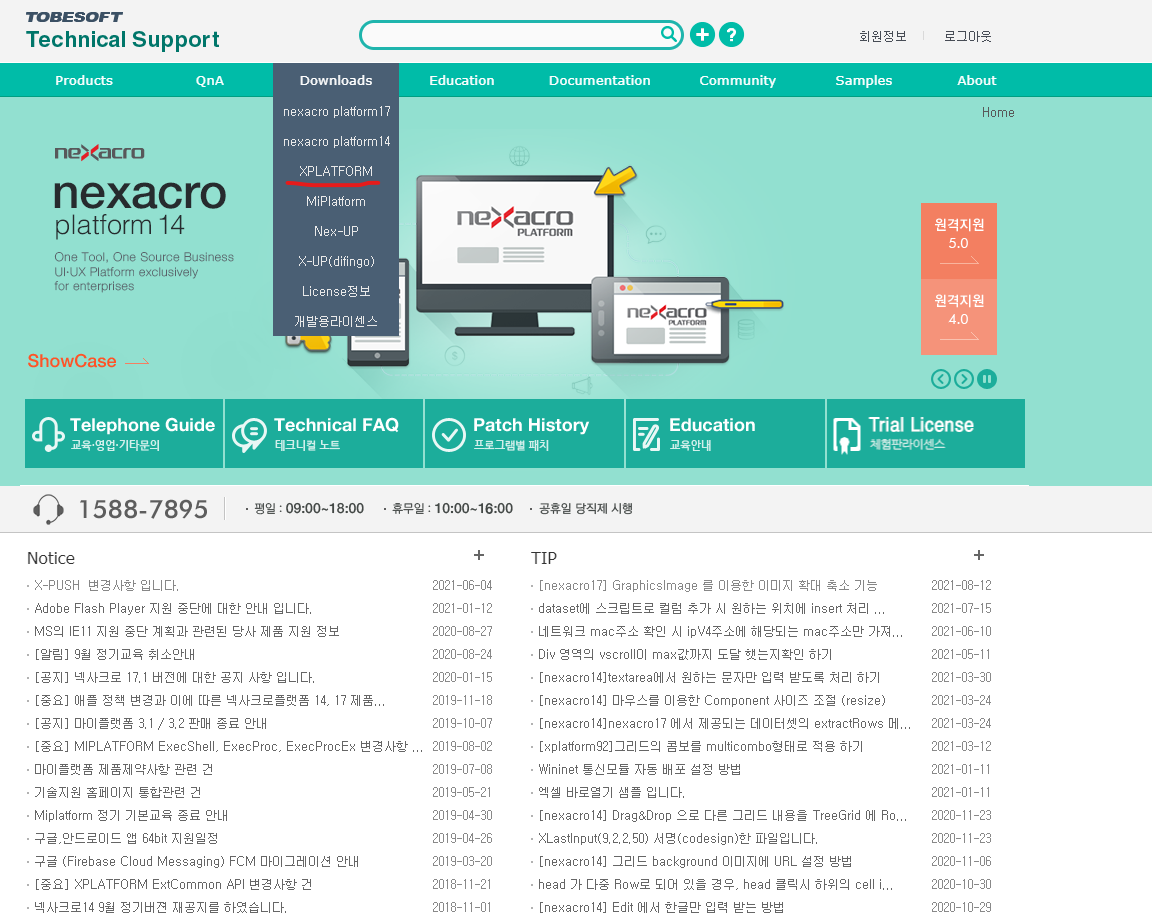Select 개발용라이센스 in Downloads dropdown
Viewport: 1152px width, 922px height.
336,322
